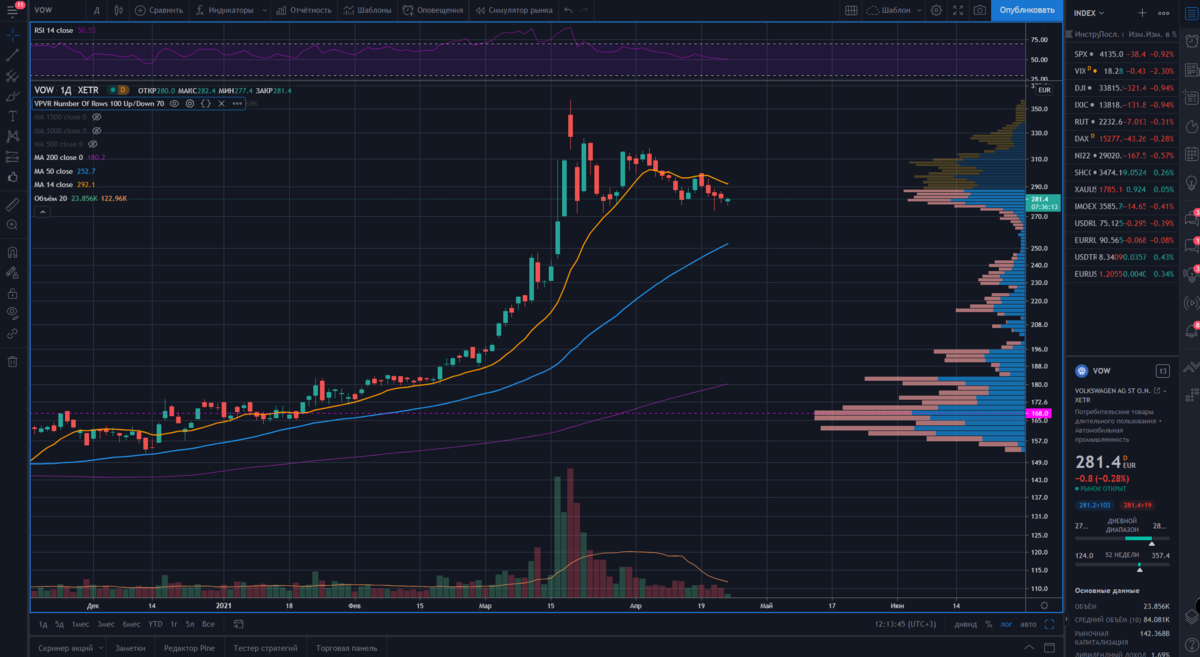Open the Отчётность menu
This screenshot has width=1200, height=657.
click(x=303, y=10)
